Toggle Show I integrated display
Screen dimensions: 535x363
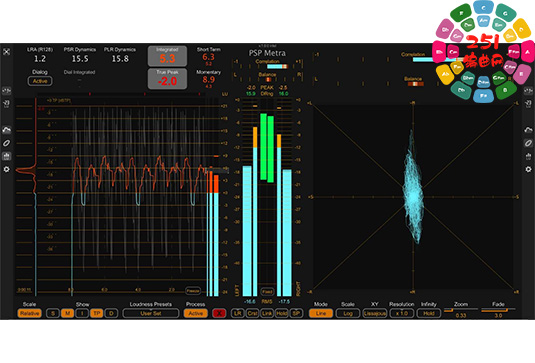tap(82, 313)
